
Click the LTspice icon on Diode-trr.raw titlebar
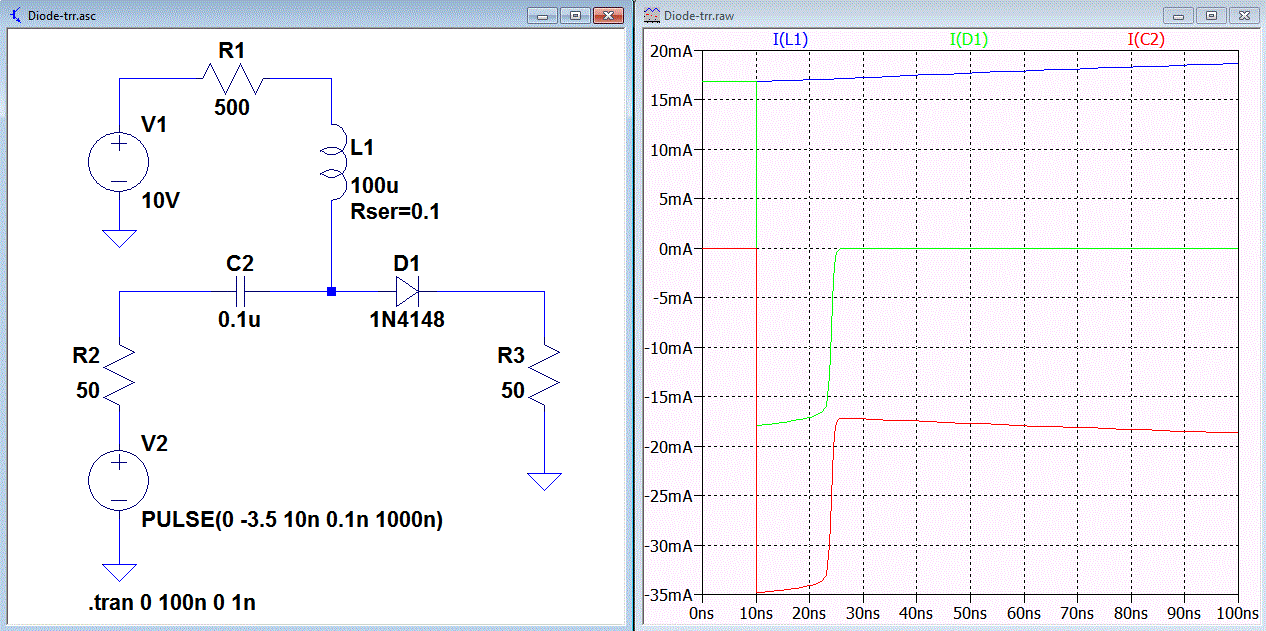(x=651, y=16)
